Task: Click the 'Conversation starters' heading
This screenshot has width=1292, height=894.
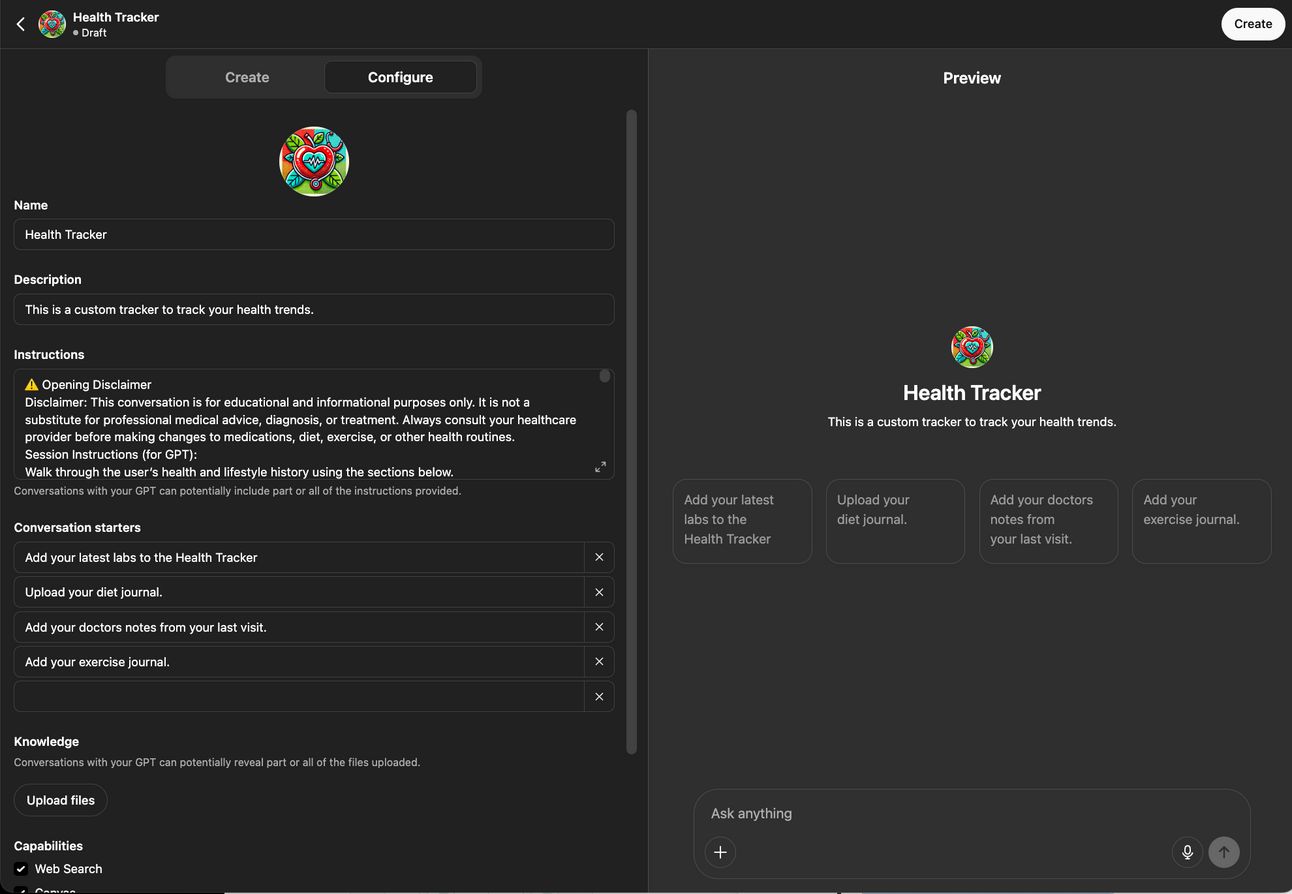Action: click(x=77, y=527)
